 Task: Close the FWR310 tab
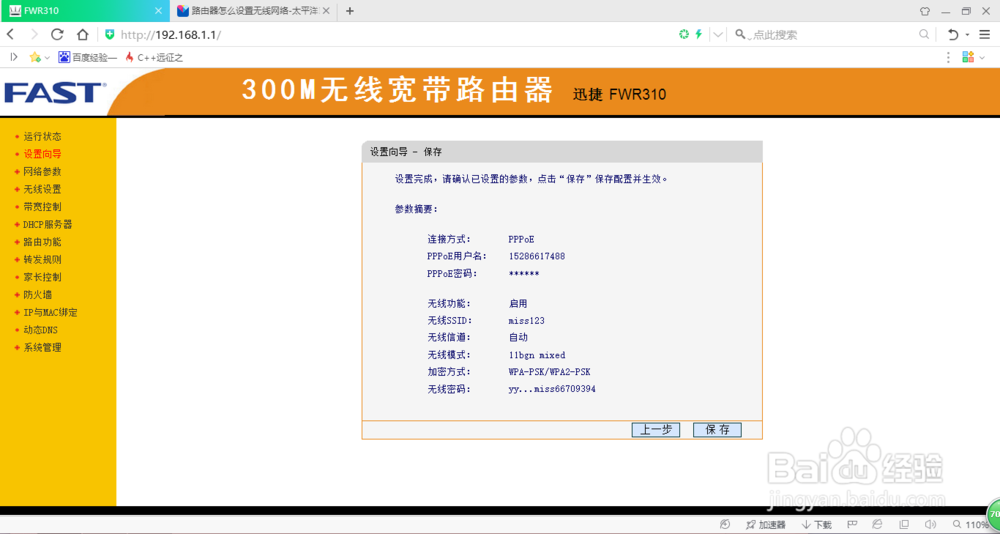point(159,11)
